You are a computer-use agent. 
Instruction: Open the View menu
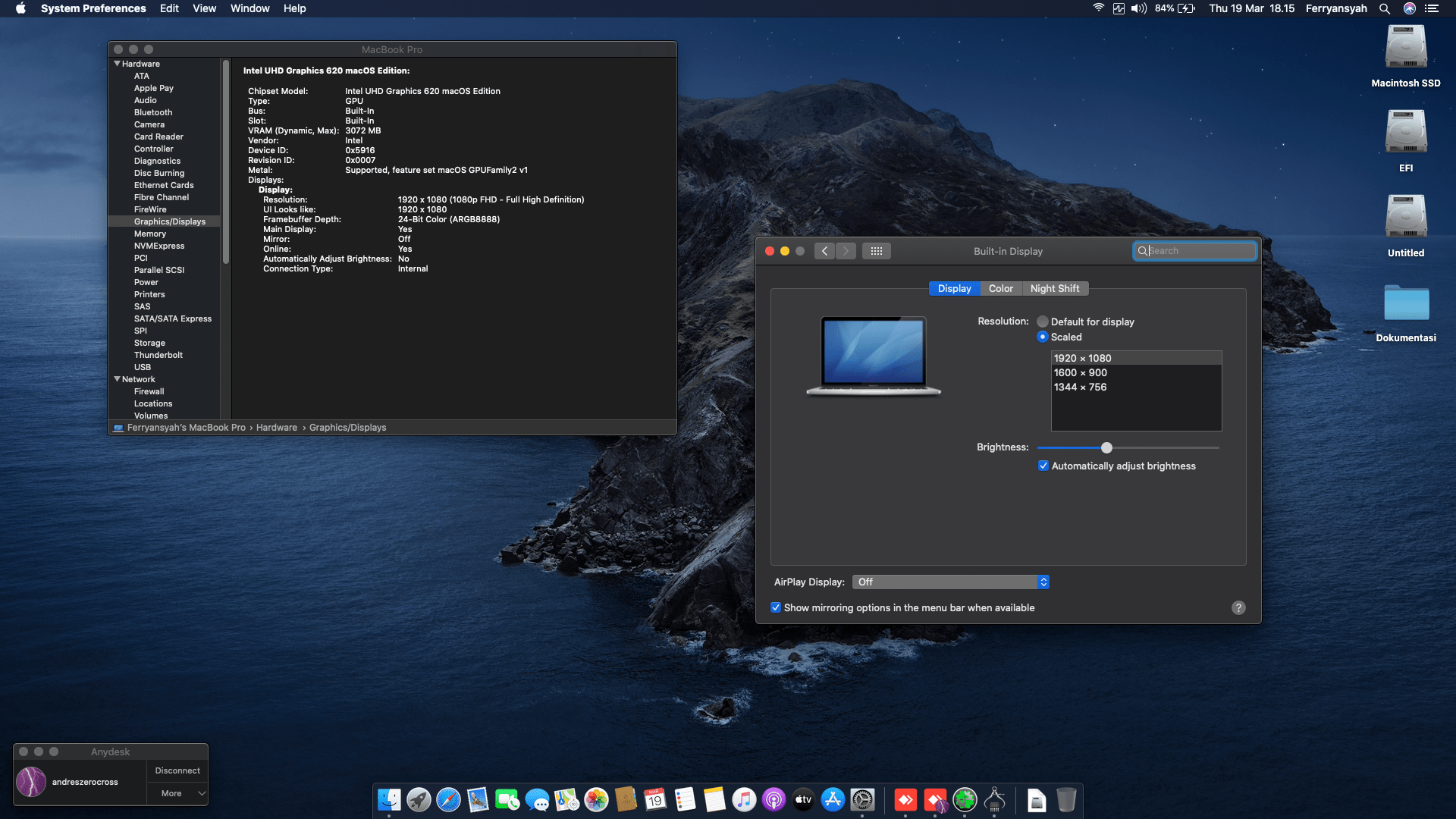click(204, 8)
